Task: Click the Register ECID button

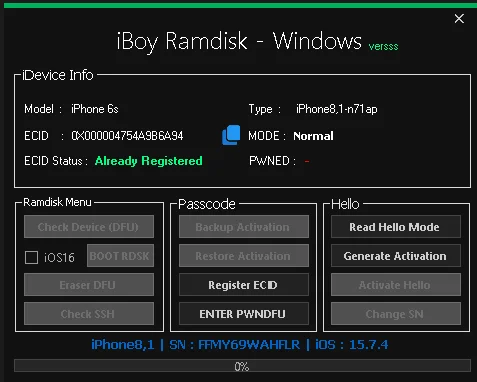Action: click(x=244, y=285)
